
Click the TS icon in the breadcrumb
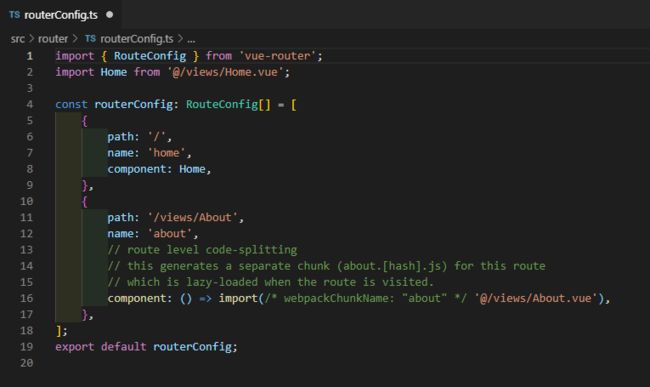click(90, 39)
